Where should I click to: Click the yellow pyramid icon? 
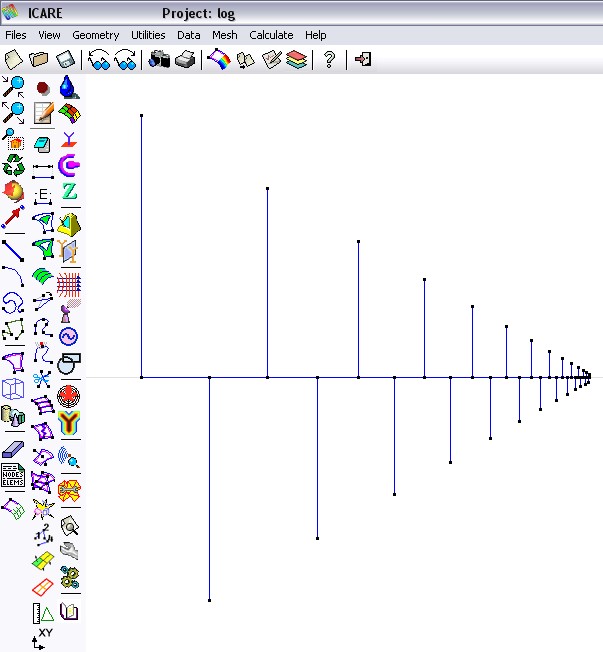[69, 225]
